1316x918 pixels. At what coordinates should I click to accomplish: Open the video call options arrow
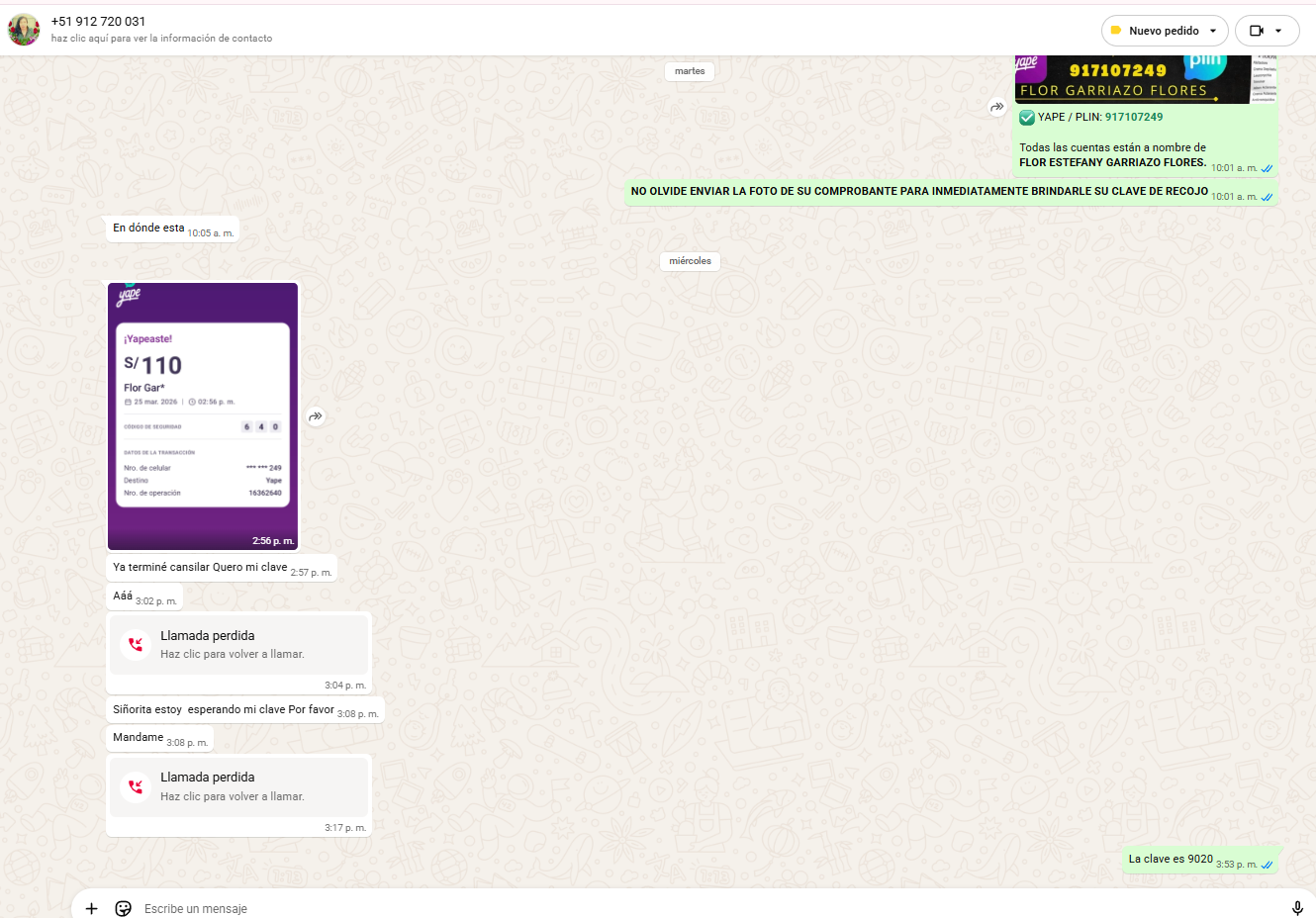pyautogui.click(x=1278, y=31)
